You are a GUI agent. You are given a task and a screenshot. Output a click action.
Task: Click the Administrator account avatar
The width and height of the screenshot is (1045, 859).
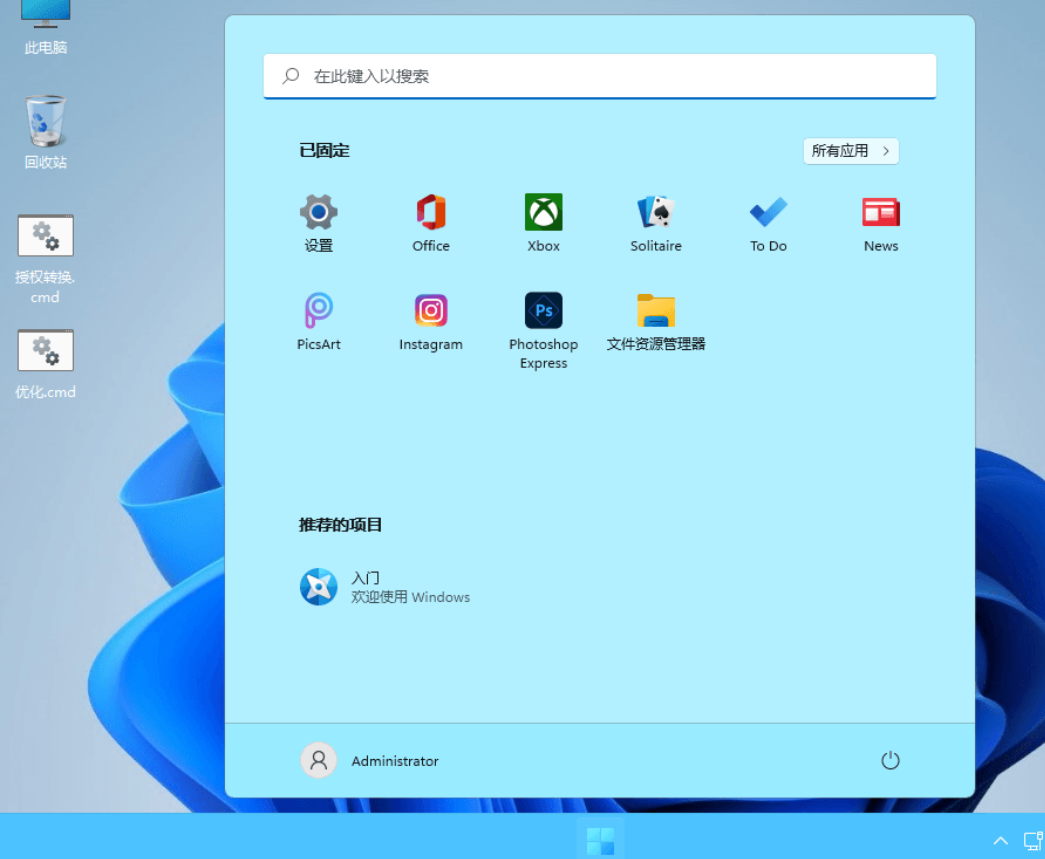[x=319, y=760]
